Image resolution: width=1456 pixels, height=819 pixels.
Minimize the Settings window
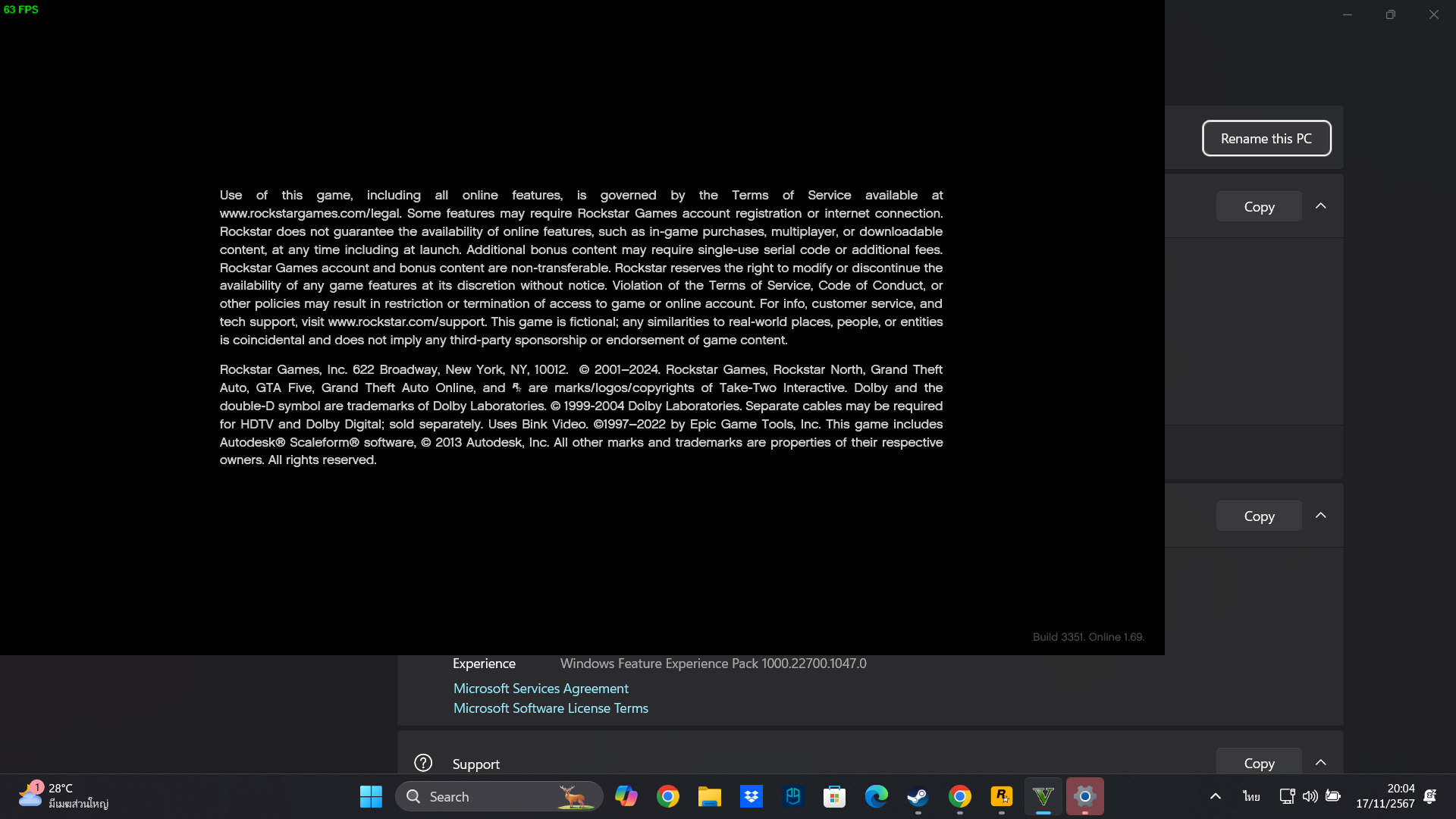coord(1348,14)
